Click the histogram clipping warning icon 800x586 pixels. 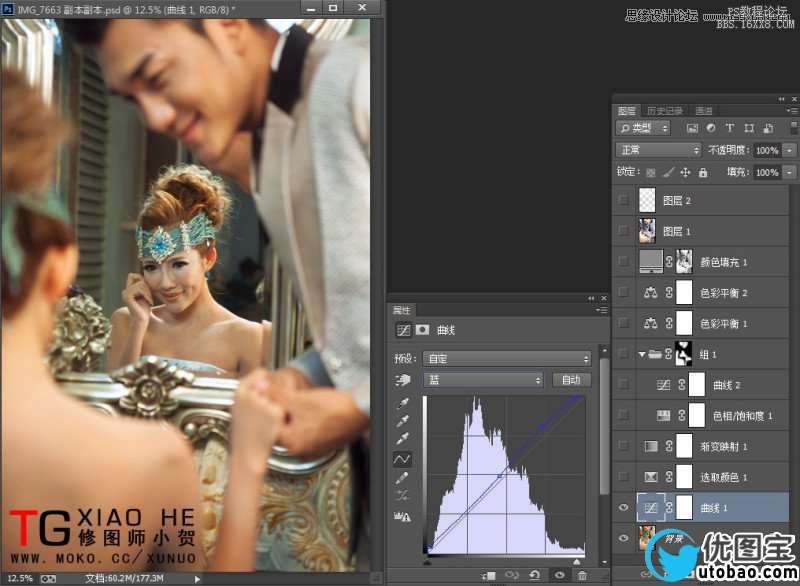click(x=402, y=517)
